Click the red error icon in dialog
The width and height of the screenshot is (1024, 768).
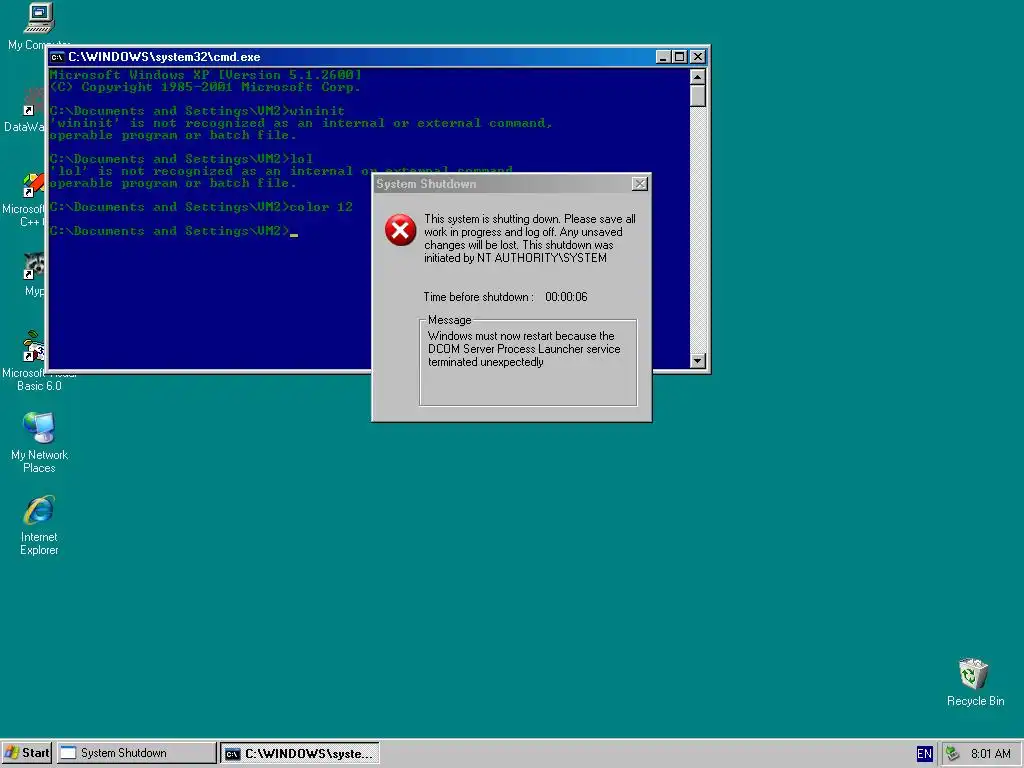pyautogui.click(x=400, y=230)
